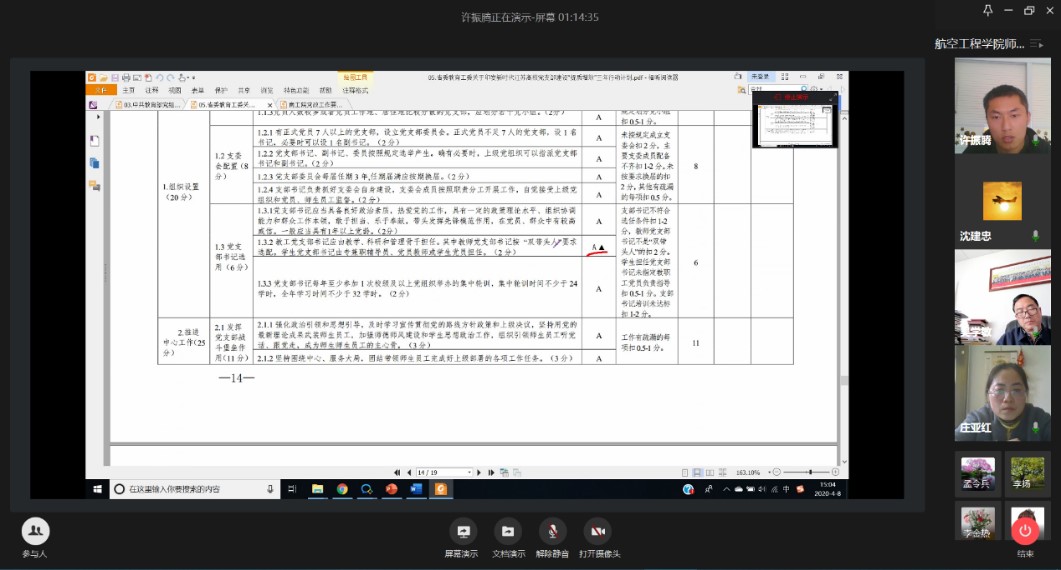Click the Windows search box 在这里输入你要搜索的内容

190,489
